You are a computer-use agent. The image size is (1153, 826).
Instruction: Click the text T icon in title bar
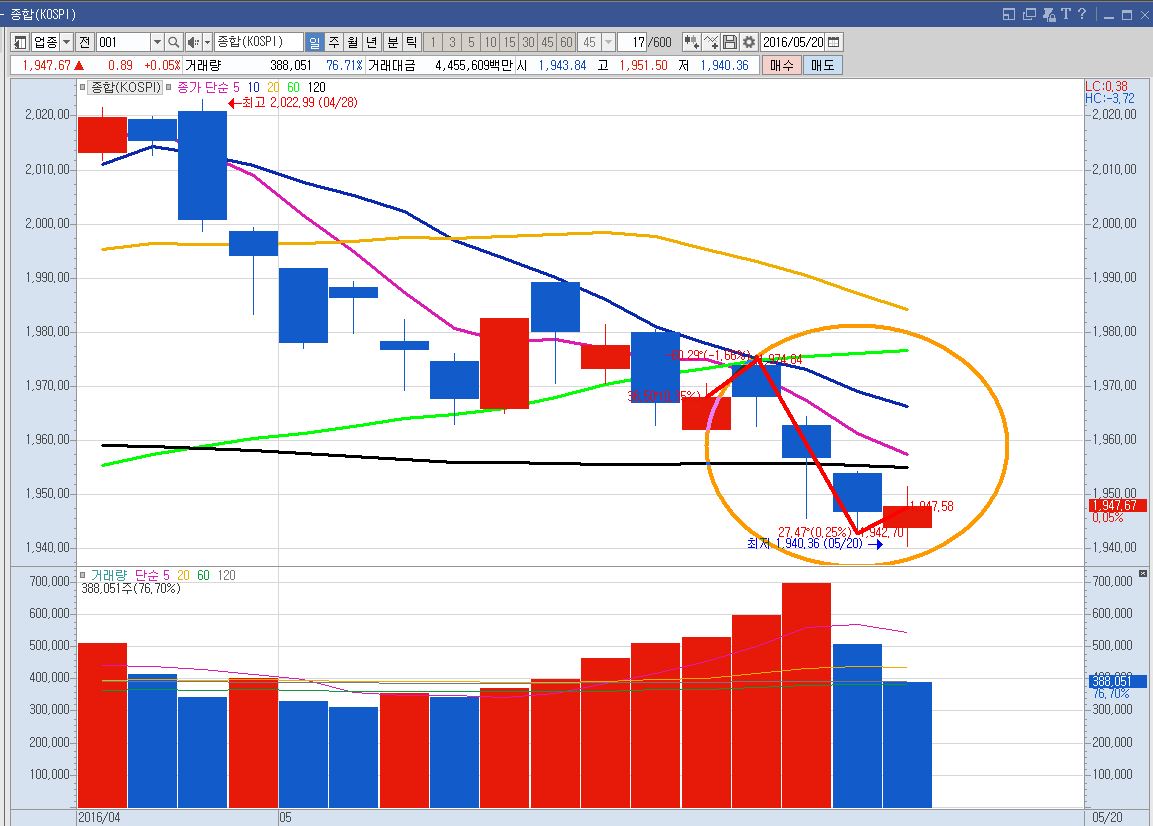1066,14
